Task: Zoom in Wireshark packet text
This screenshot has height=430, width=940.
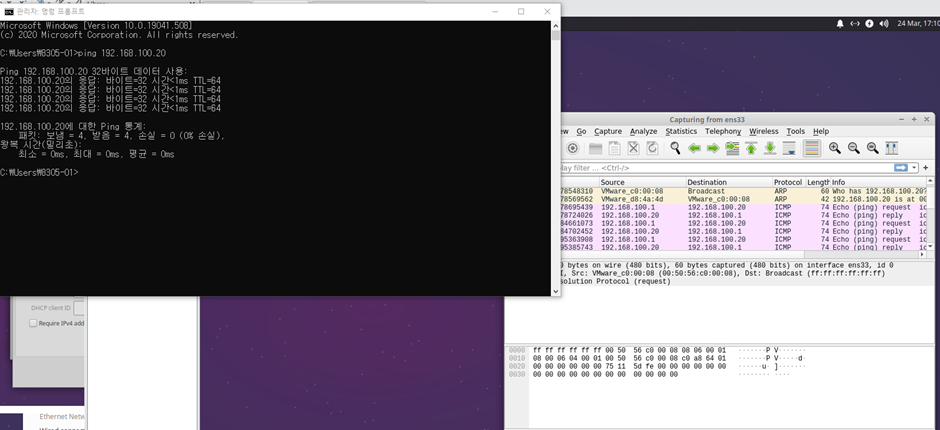Action: (x=834, y=148)
